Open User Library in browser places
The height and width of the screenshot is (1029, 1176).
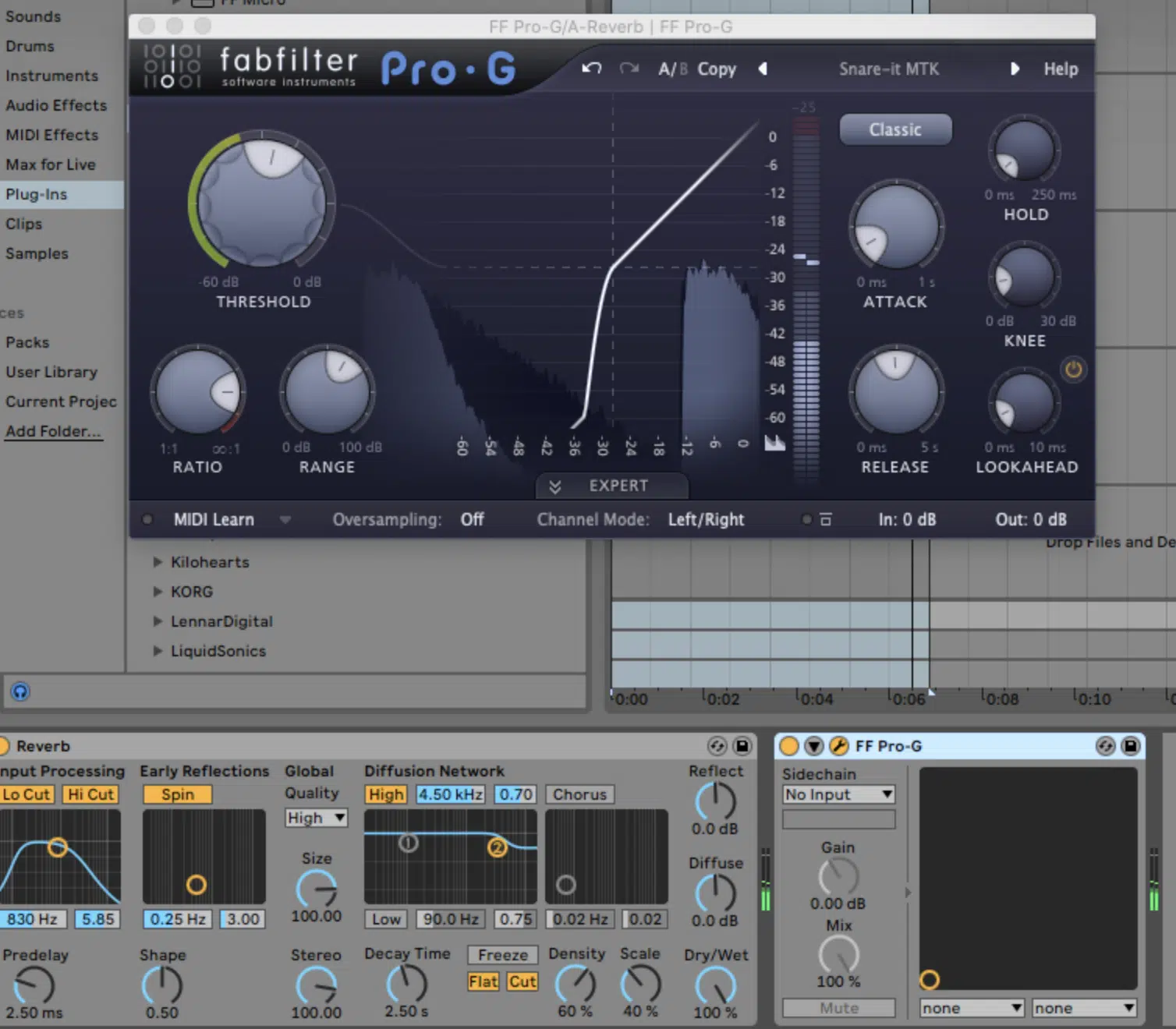[x=51, y=372]
